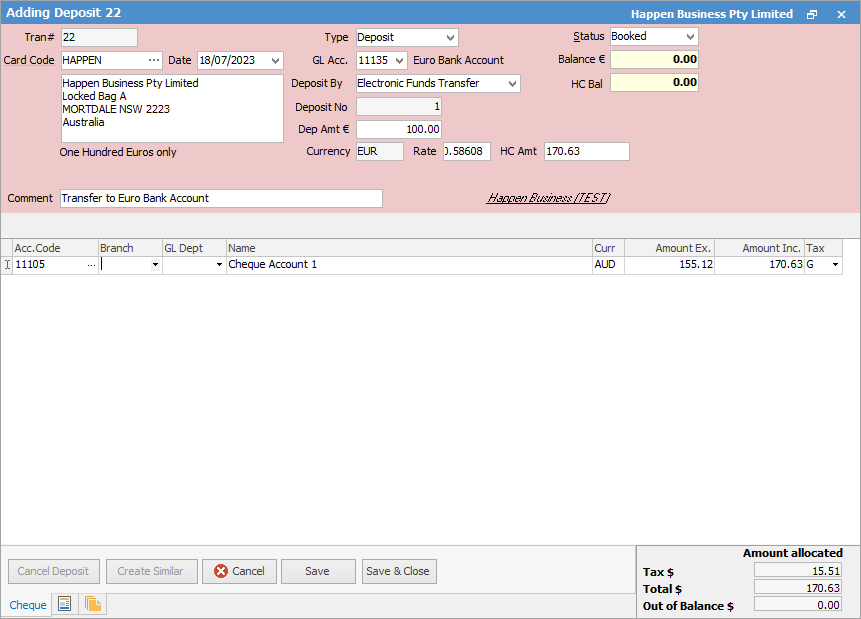Expand the Branch dropdown in grid row

155,265
